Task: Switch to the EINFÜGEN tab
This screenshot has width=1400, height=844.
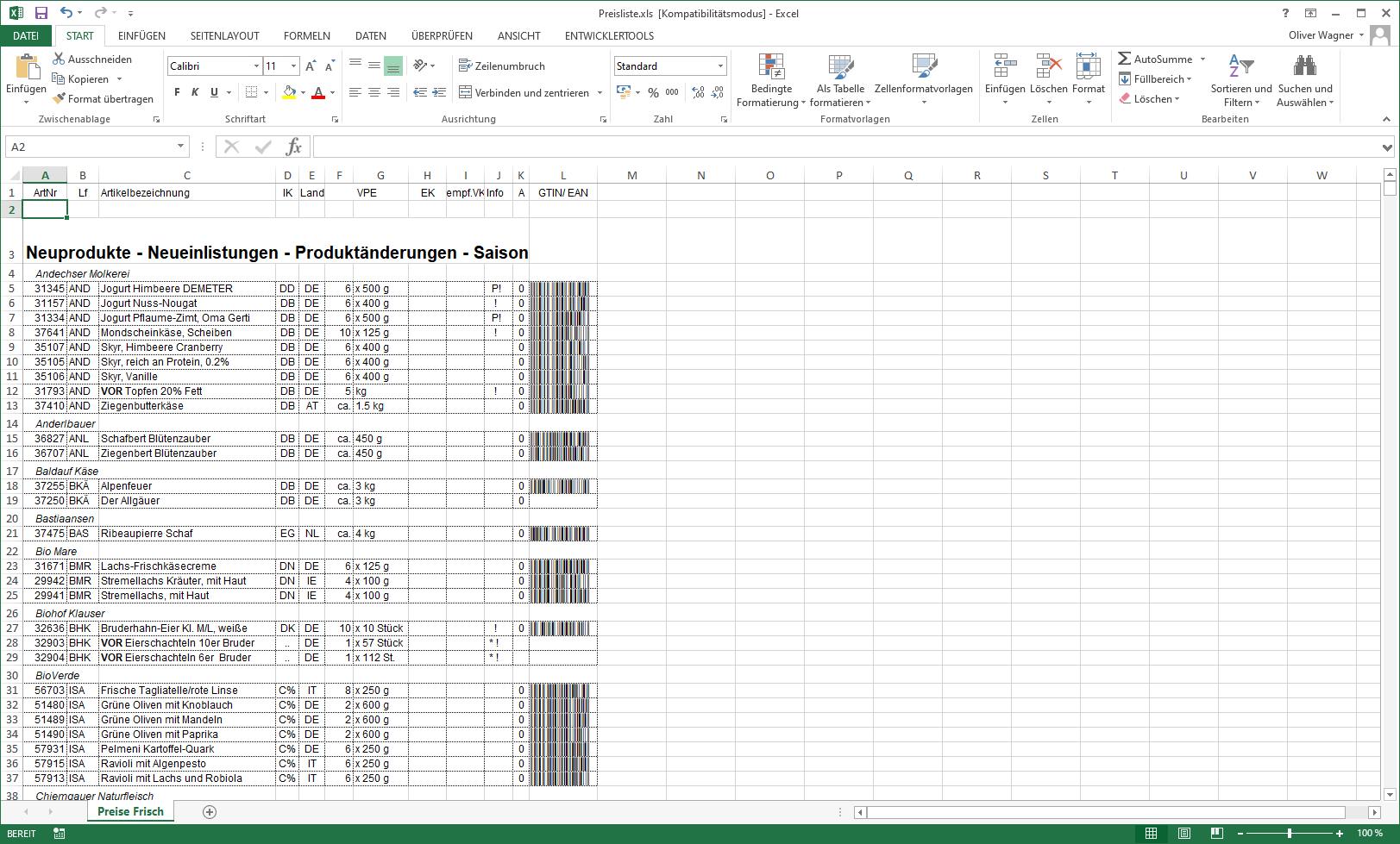Action: (141, 35)
